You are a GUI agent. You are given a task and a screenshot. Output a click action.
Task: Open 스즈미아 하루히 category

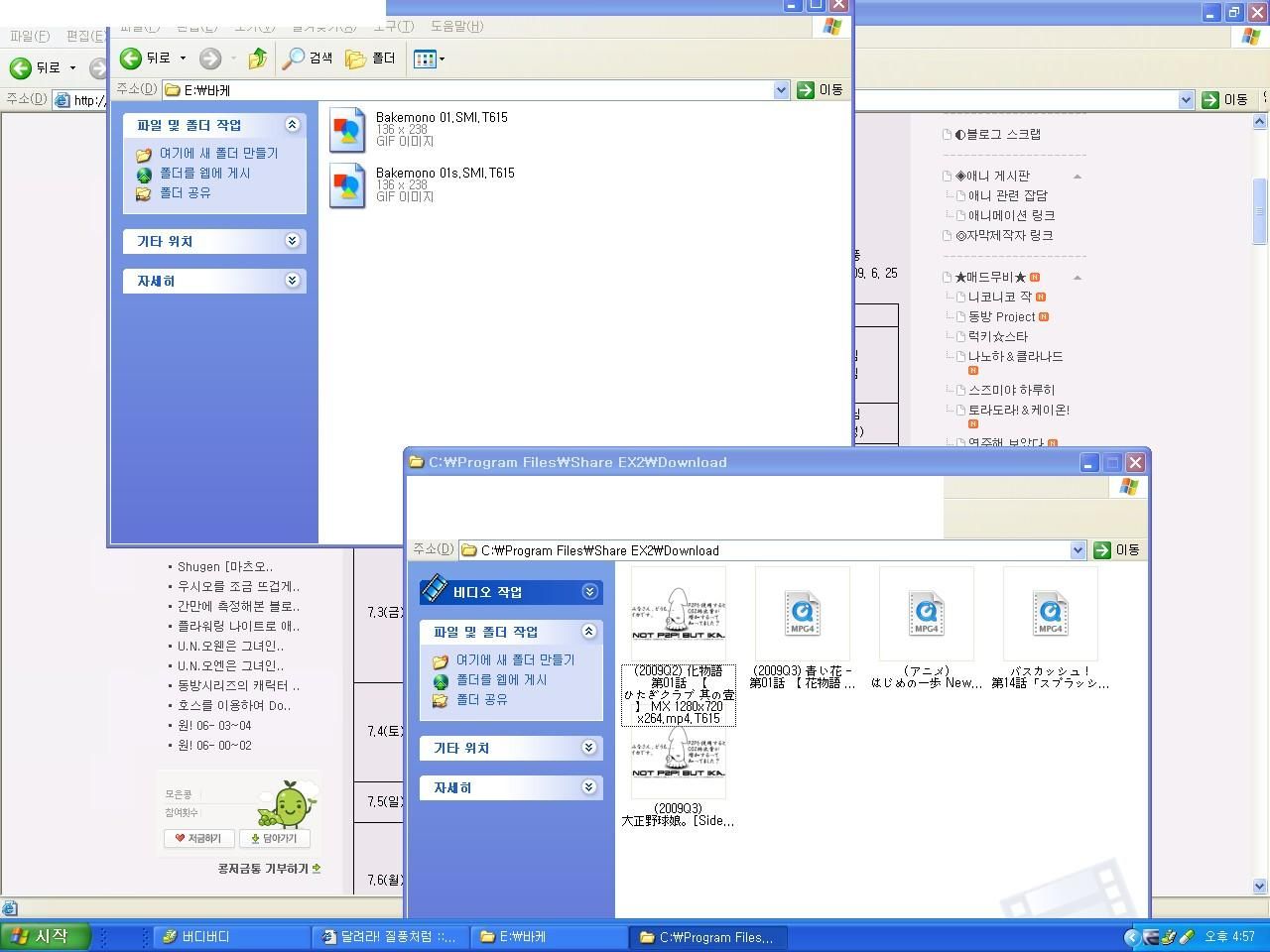click(1011, 391)
